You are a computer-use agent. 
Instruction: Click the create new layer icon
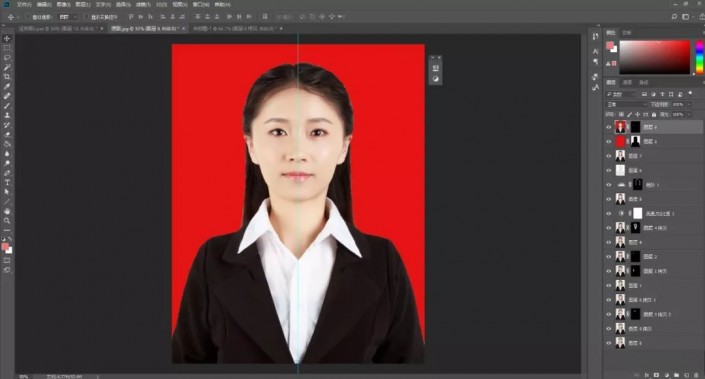click(x=686, y=375)
